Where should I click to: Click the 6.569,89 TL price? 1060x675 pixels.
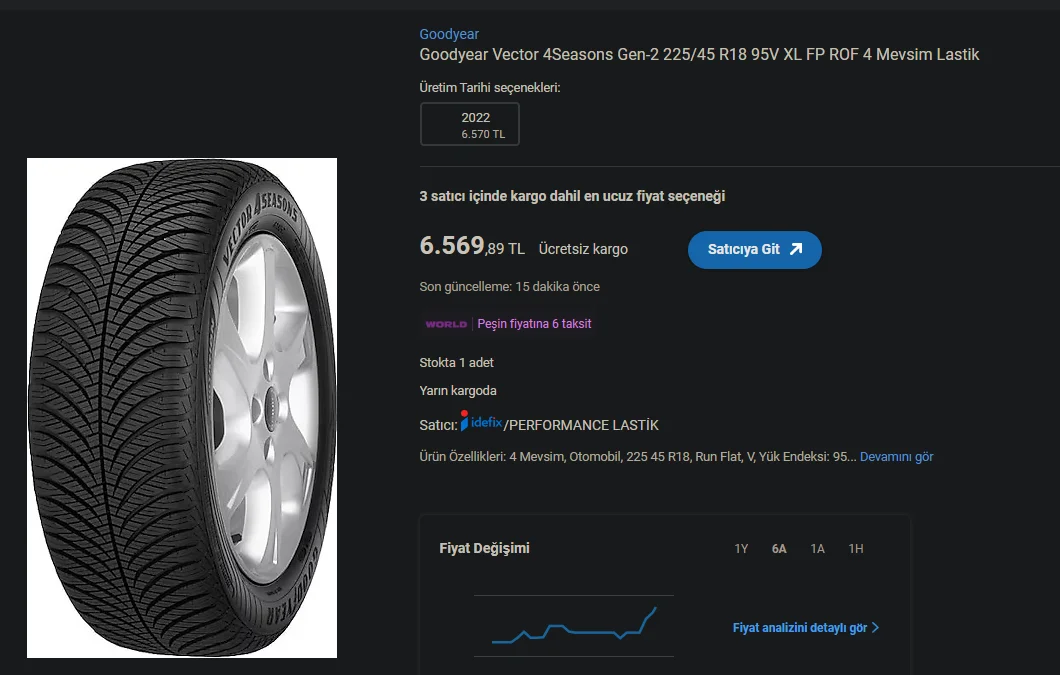pyautogui.click(x=472, y=248)
